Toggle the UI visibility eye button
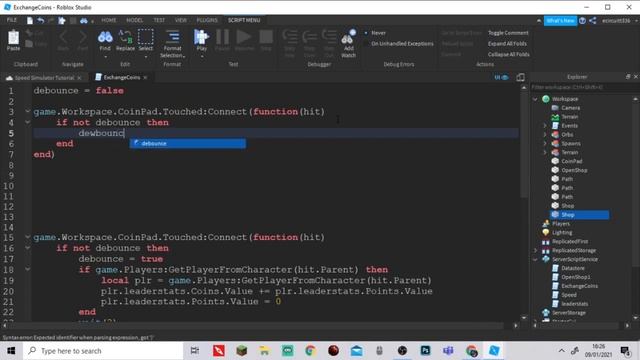This screenshot has height=360, width=640. click(502, 77)
